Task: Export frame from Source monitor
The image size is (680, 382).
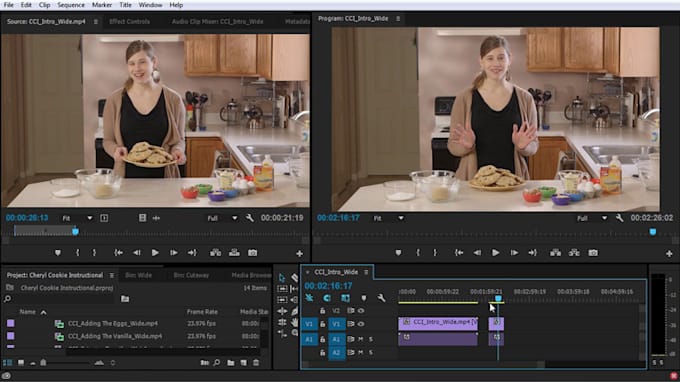Action: pyautogui.click(x=252, y=252)
